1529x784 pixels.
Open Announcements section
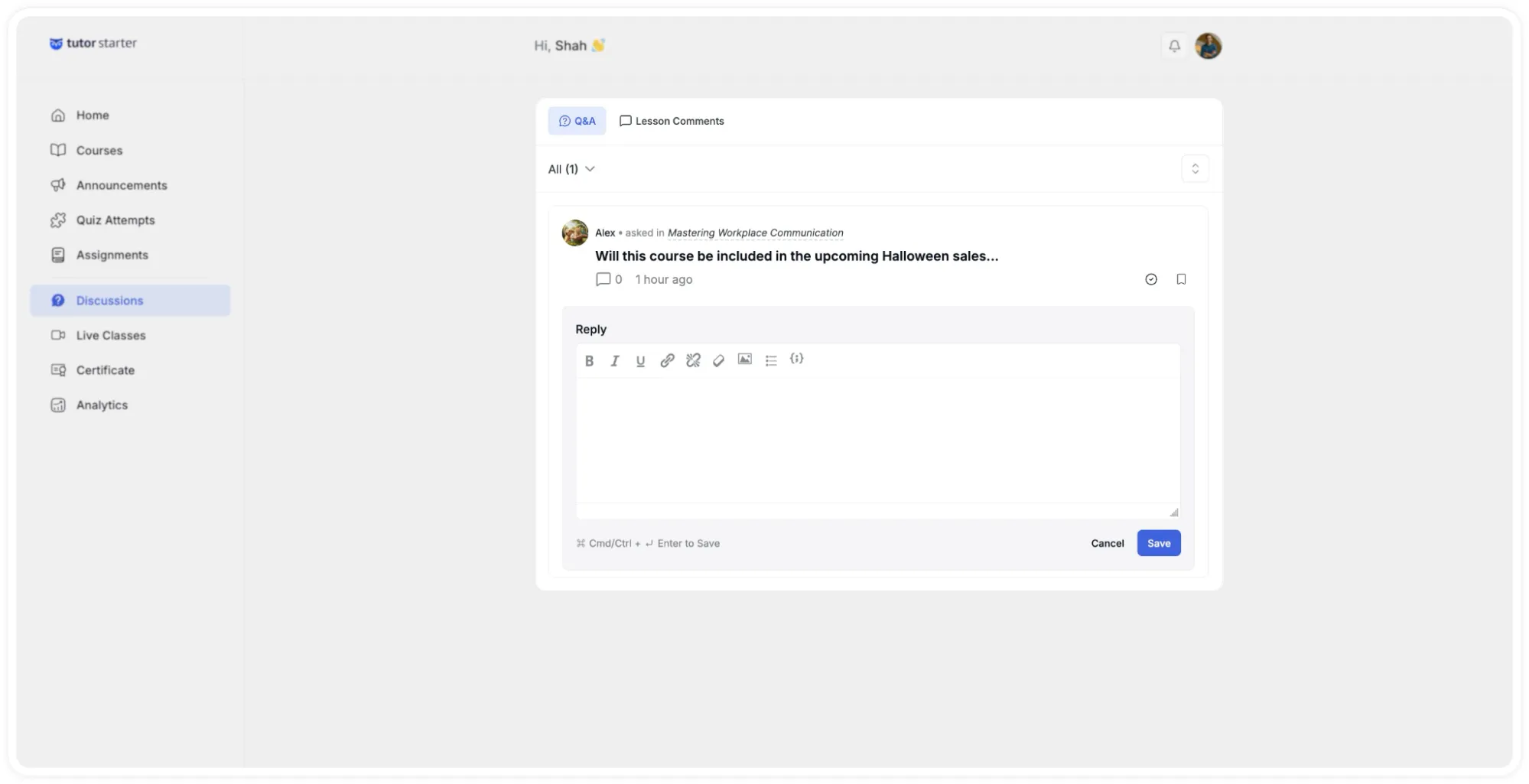[109, 185]
